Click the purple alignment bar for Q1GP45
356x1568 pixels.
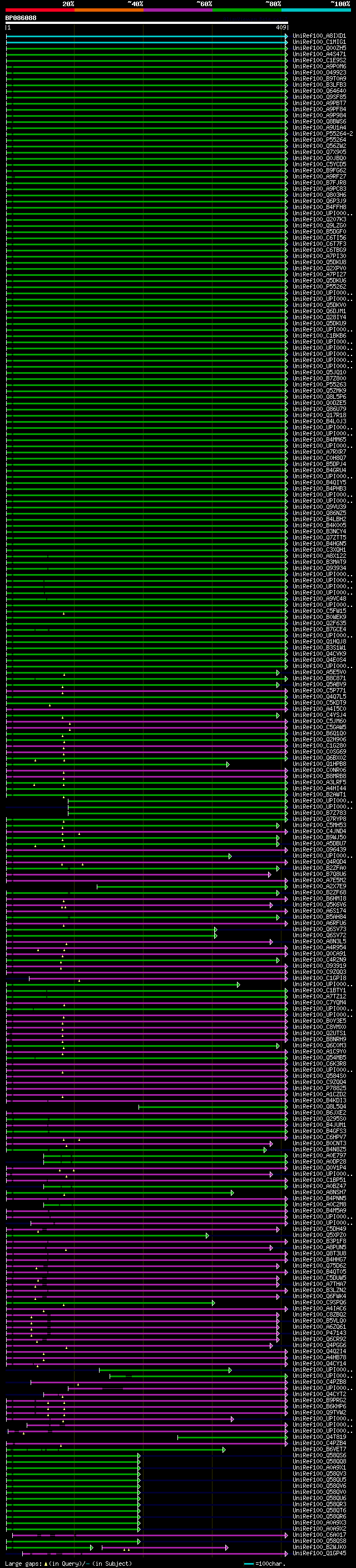point(154,1554)
